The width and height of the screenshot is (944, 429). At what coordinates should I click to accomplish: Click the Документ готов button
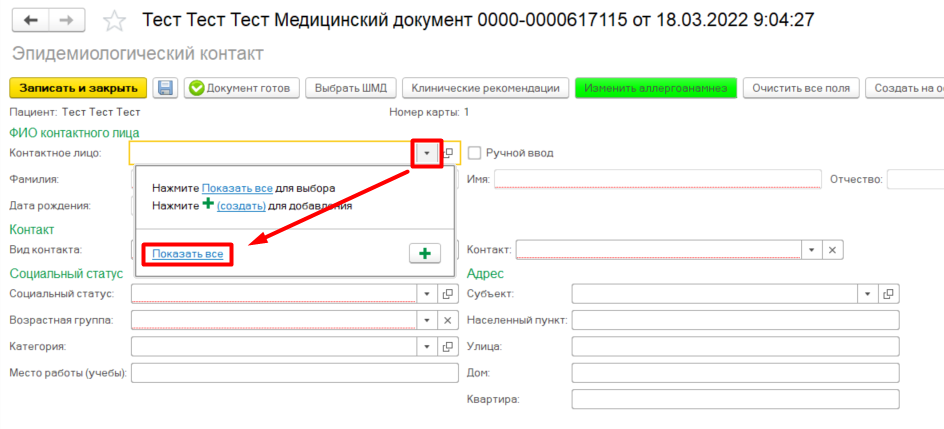point(240,88)
